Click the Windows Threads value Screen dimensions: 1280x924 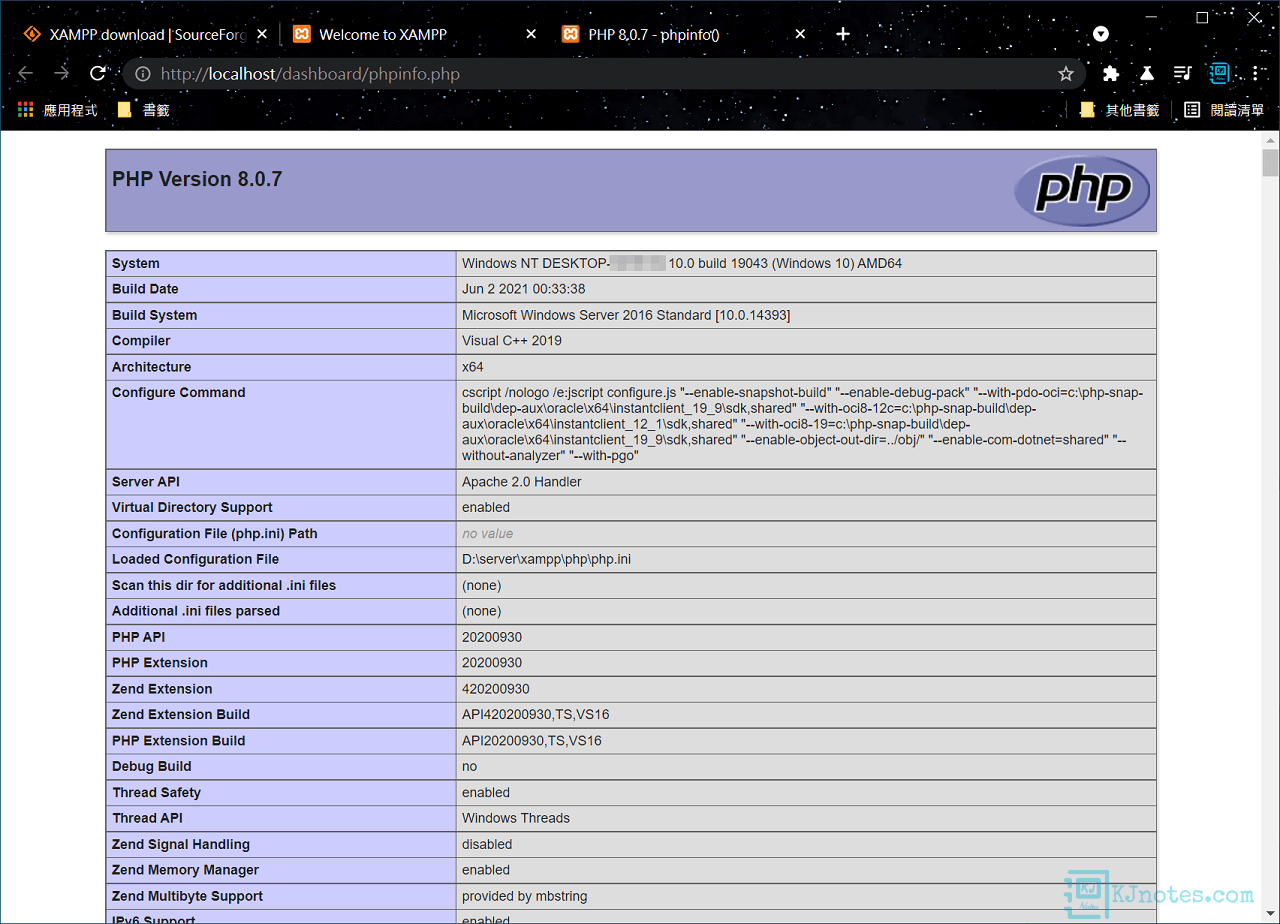pos(516,818)
